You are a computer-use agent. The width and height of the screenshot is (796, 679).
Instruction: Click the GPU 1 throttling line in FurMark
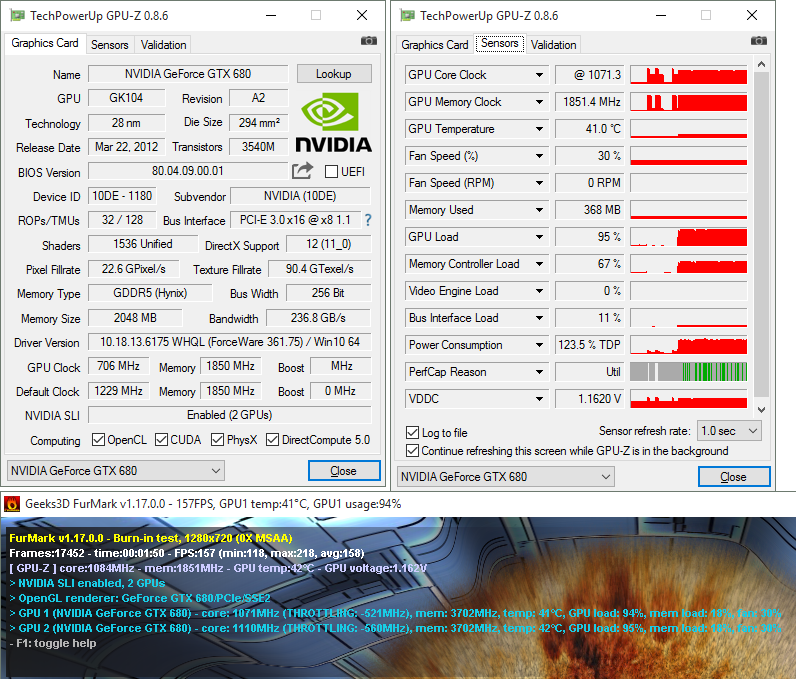[395, 613]
